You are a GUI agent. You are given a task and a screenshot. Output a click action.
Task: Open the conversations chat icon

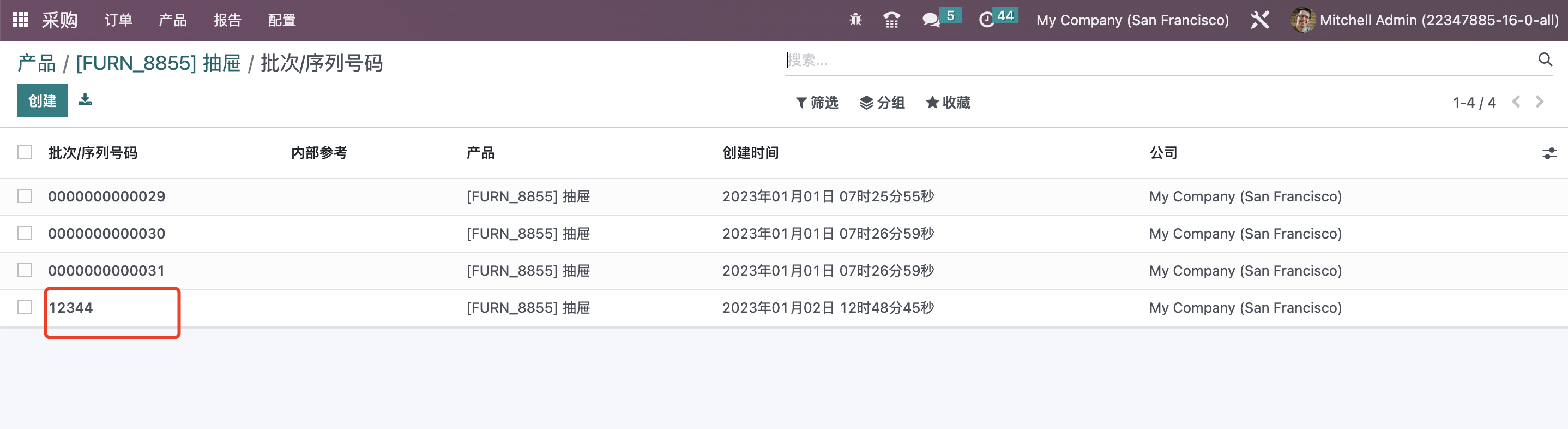coord(931,20)
